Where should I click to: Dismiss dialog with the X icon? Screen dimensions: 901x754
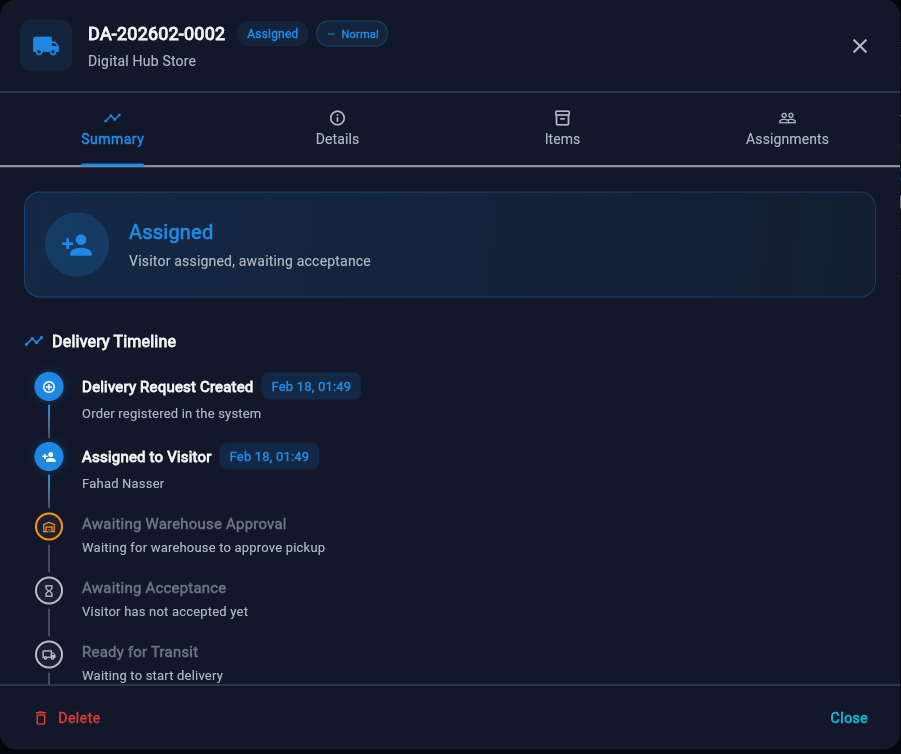(859, 46)
